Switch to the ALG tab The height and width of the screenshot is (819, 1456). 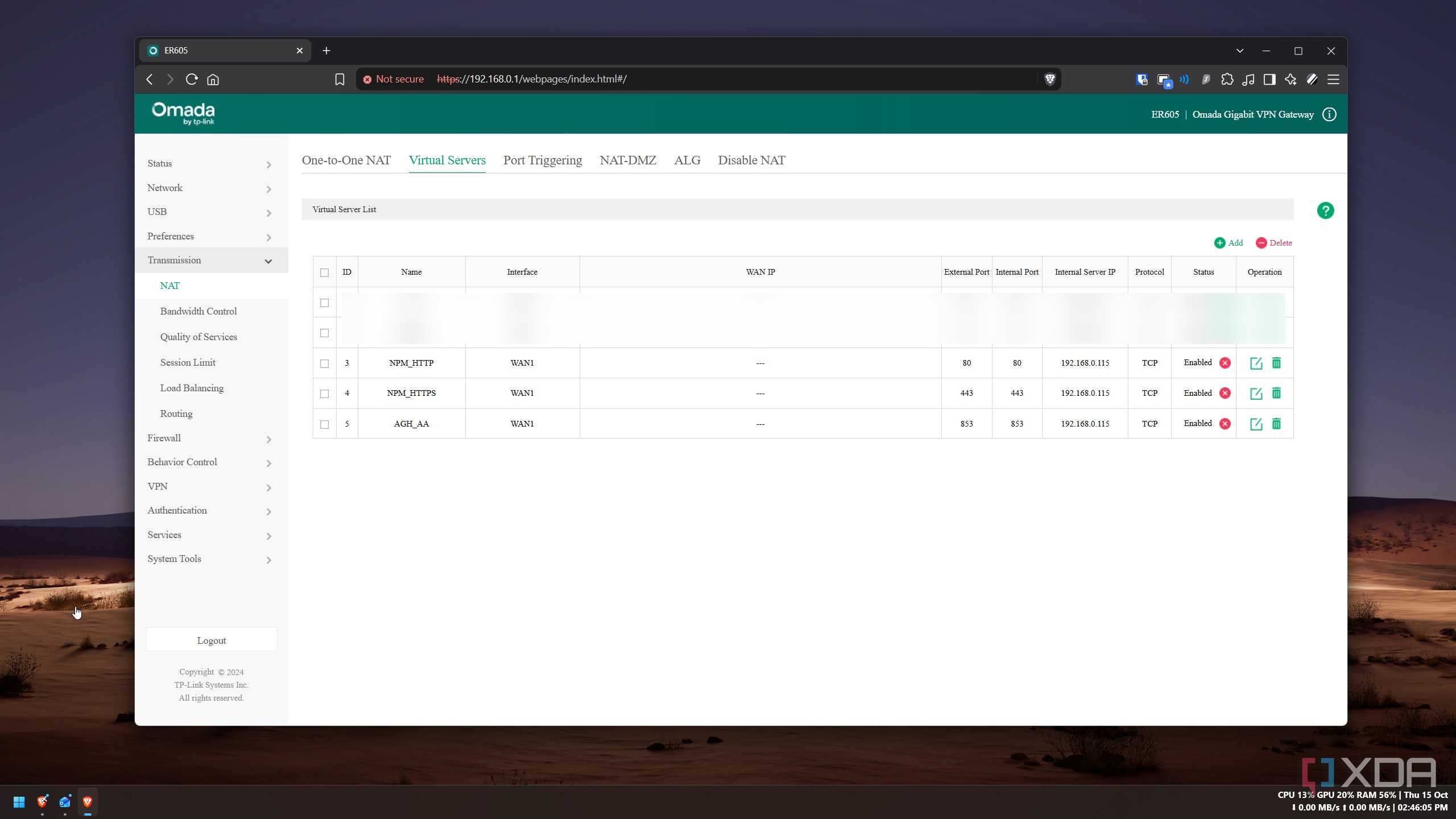pos(687,160)
